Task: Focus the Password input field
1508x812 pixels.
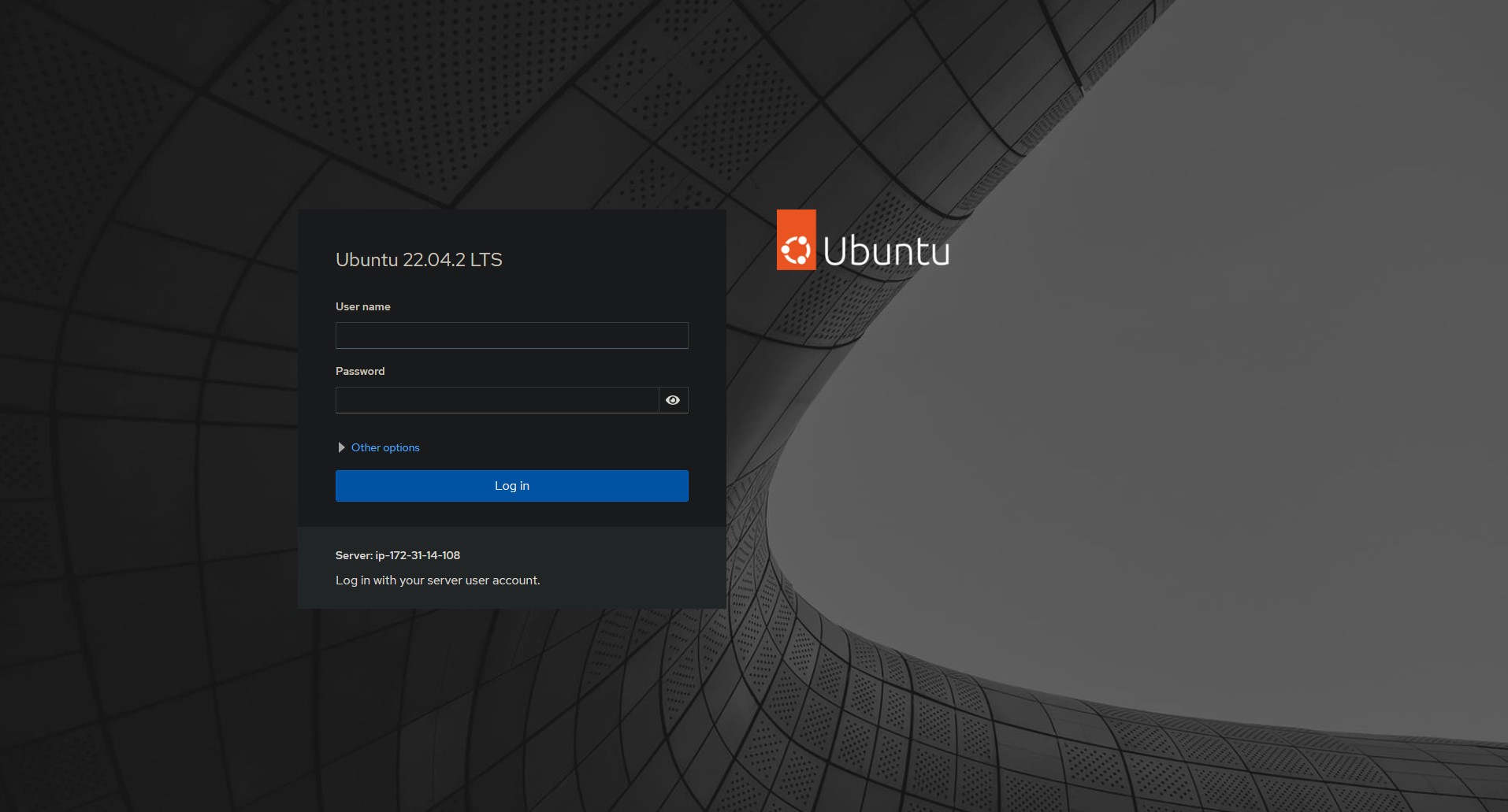Action: coord(496,400)
